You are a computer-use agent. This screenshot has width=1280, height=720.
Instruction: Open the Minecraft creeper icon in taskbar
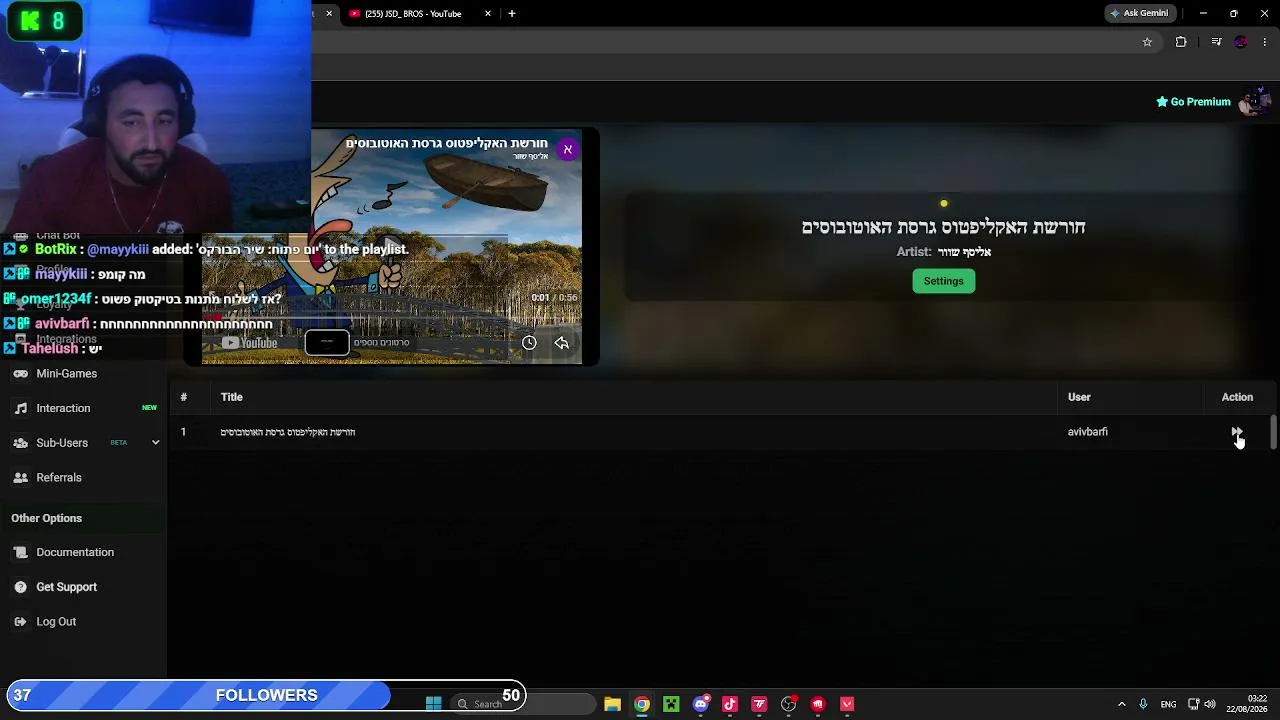[x=671, y=704]
